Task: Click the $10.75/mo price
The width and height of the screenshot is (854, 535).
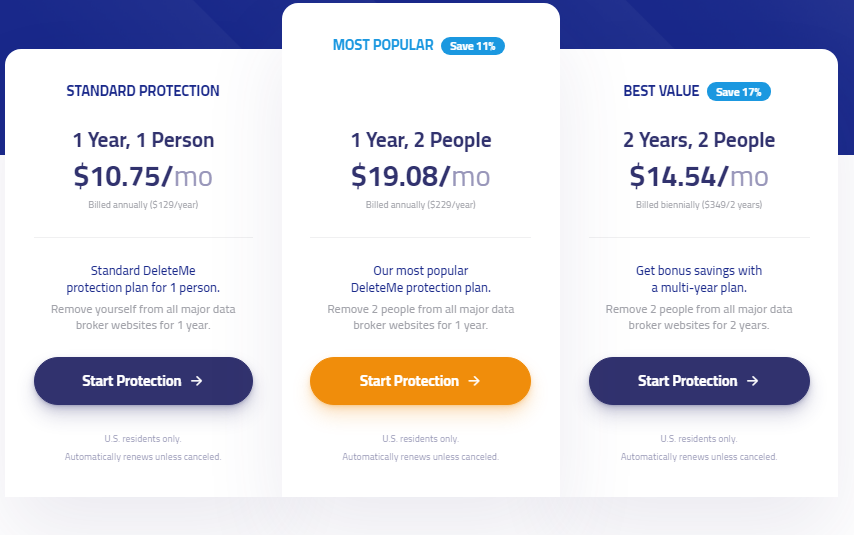Action: [x=143, y=176]
